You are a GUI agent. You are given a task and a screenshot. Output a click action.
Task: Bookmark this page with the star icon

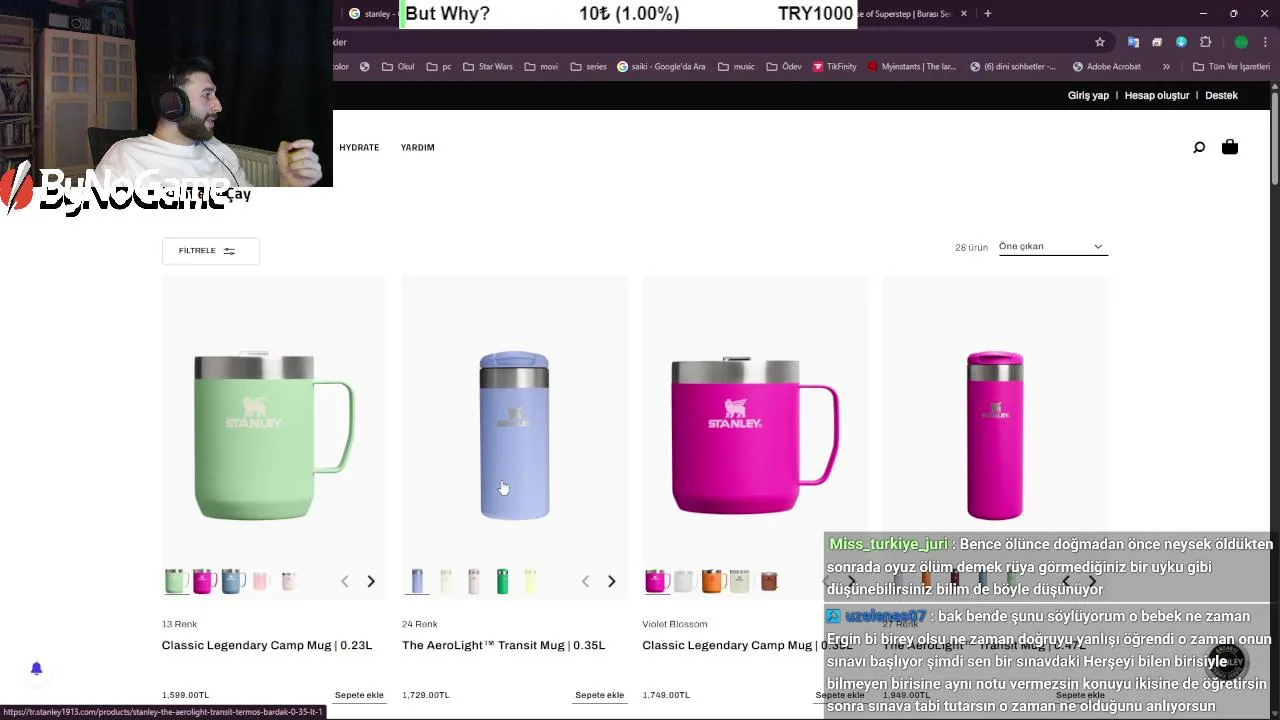click(x=1100, y=42)
